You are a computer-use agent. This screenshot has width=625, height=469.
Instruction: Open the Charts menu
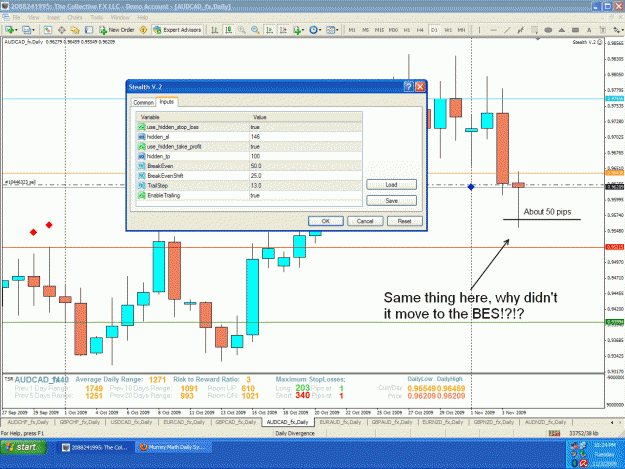coord(75,18)
